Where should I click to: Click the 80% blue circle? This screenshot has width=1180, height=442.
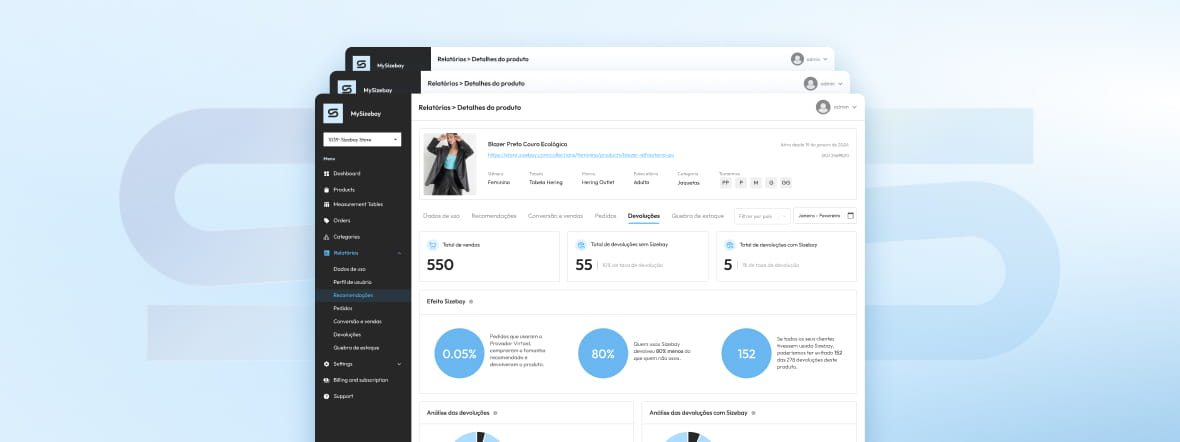click(603, 353)
